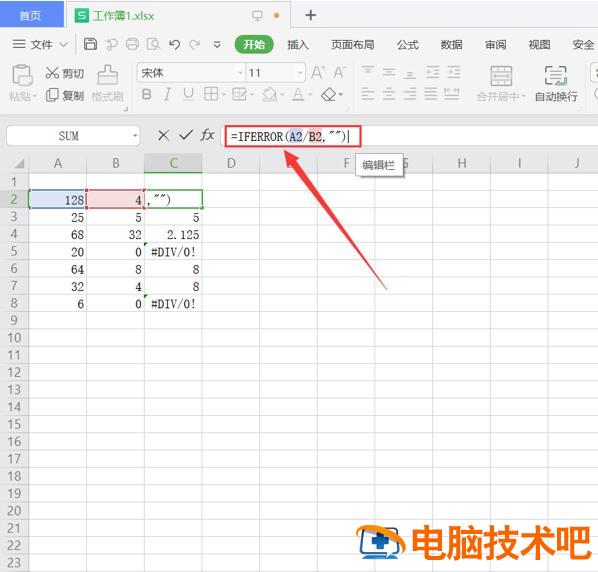This screenshot has height=572, width=598.
Task: Expand the font color dropdown arrow
Action: [310, 95]
